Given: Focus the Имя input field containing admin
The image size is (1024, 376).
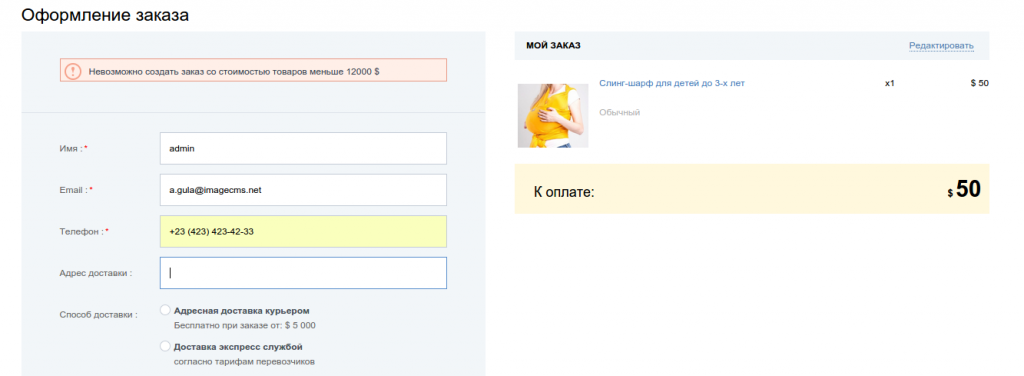Looking at the screenshot, I should 303,148.
